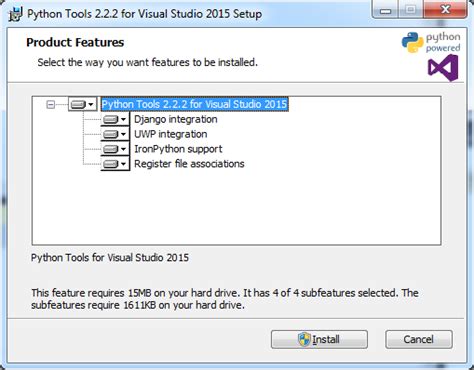The width and height of the screenshot is (474, 370).
Task: Select Python Tools 2.2.2 for Visual Studio 2015
Action: (x=194, y=104)
